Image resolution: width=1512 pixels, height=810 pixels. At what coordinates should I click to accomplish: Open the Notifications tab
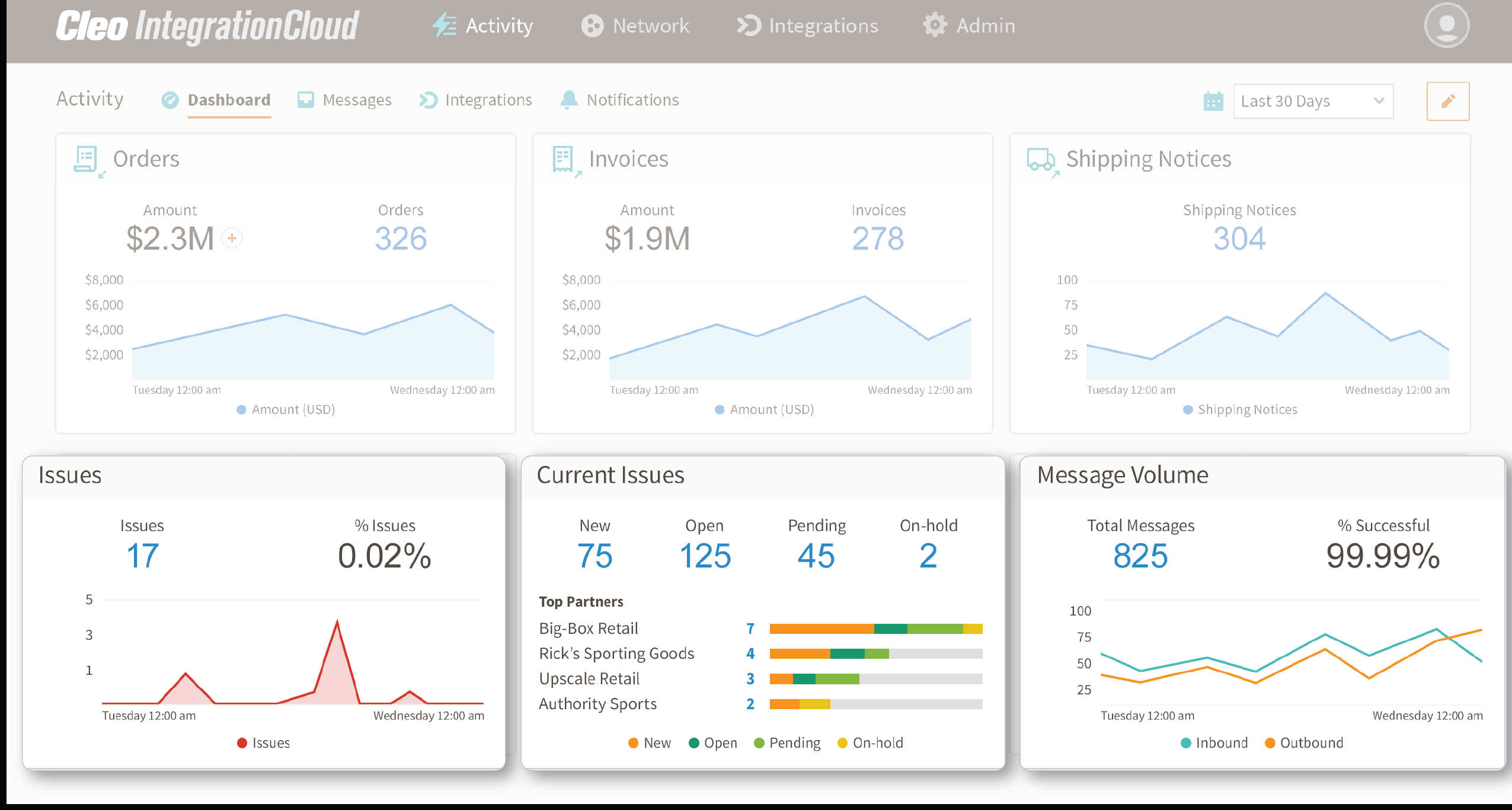632,100
